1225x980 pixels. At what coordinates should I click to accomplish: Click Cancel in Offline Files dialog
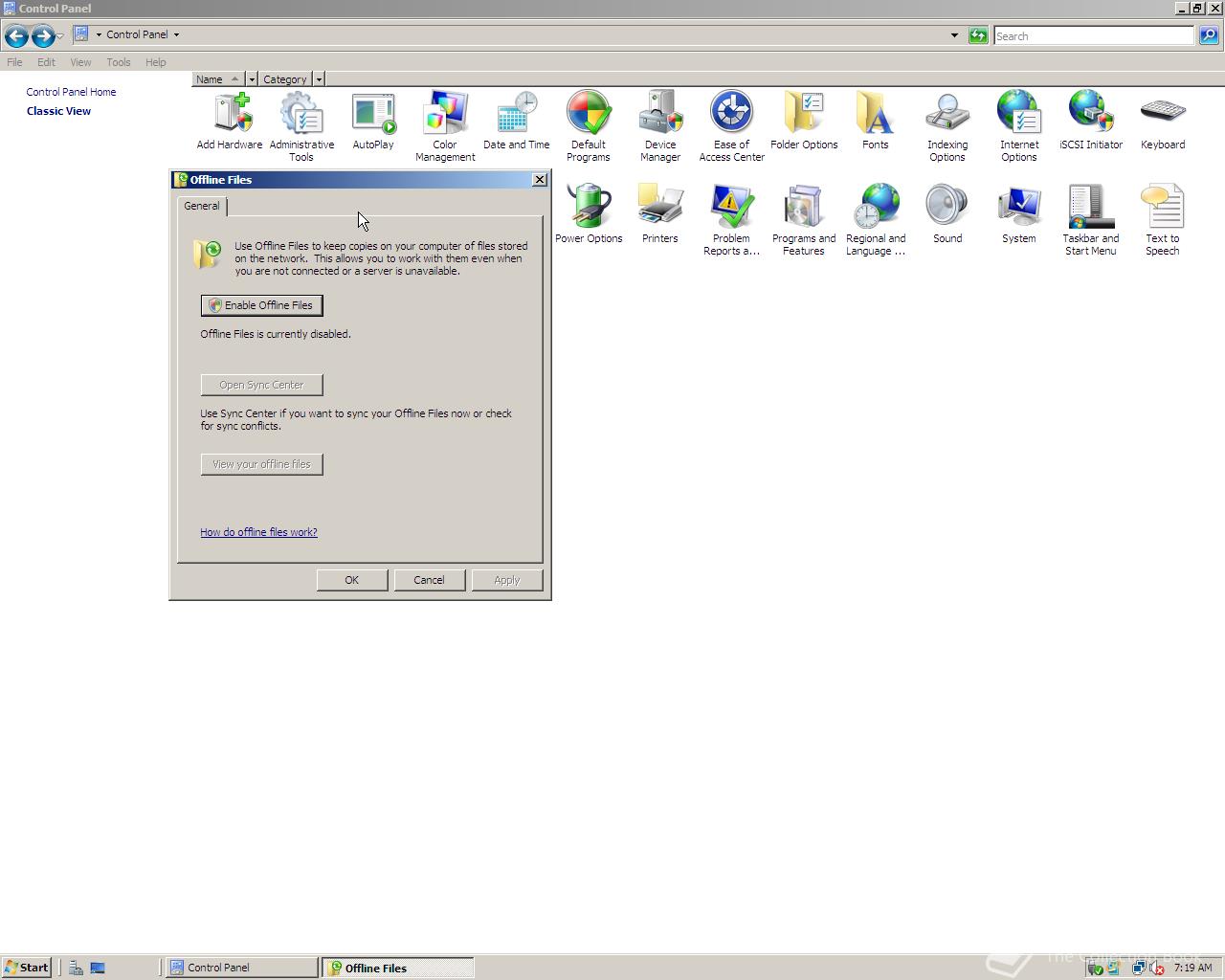(429, 580)
